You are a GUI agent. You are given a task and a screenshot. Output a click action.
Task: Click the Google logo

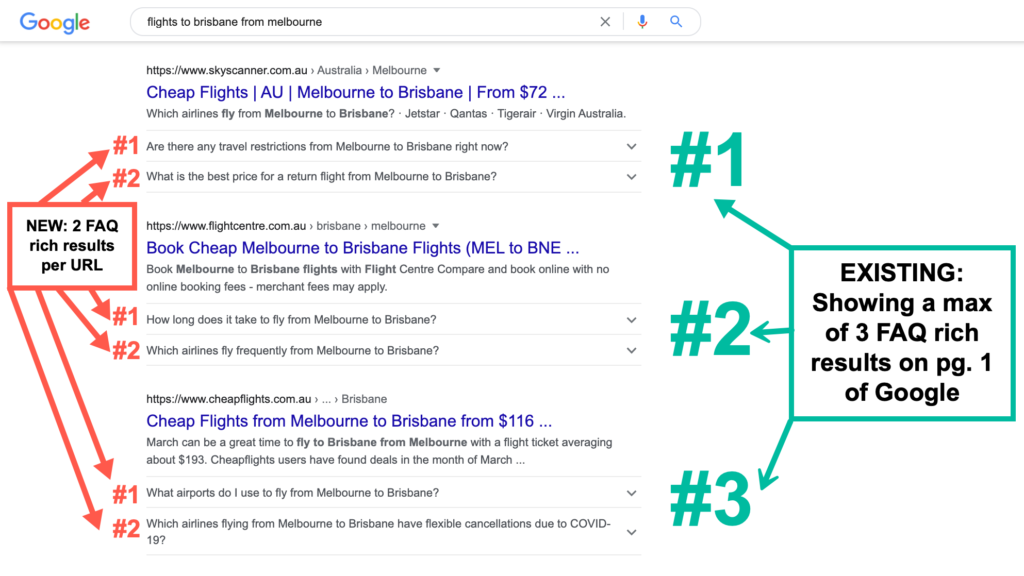pos(54,22)
